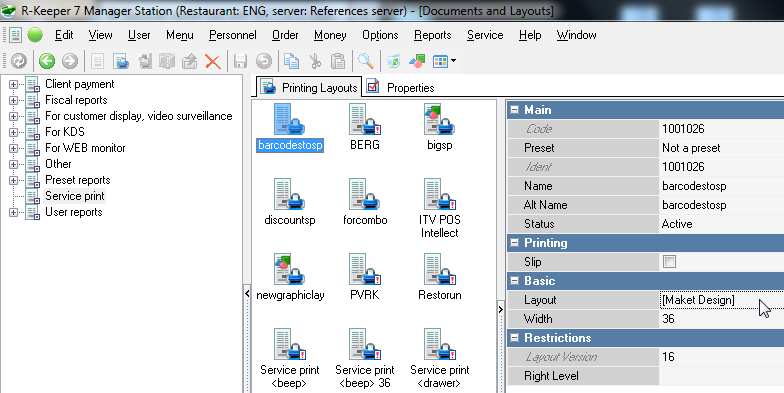
Task: Collapse the Basic properties section
Action: click(x=514, y=281)
